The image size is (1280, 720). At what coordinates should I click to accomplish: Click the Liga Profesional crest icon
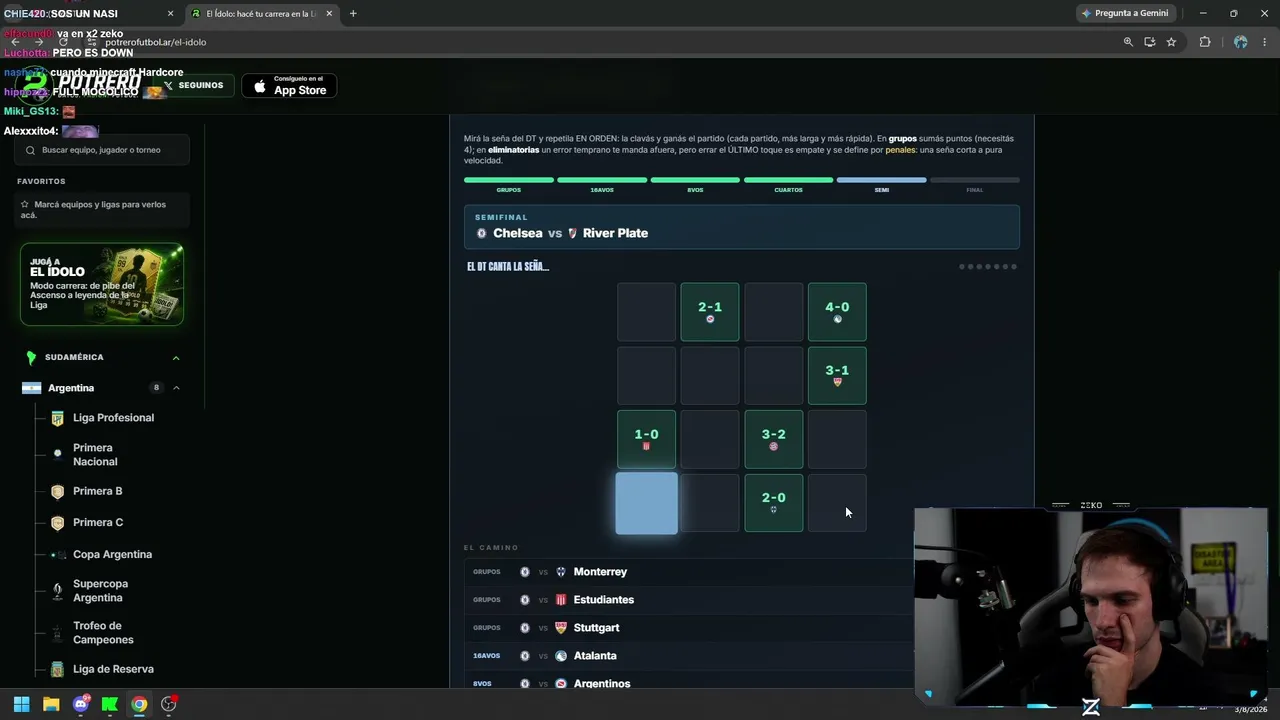[x=57, y=418]
